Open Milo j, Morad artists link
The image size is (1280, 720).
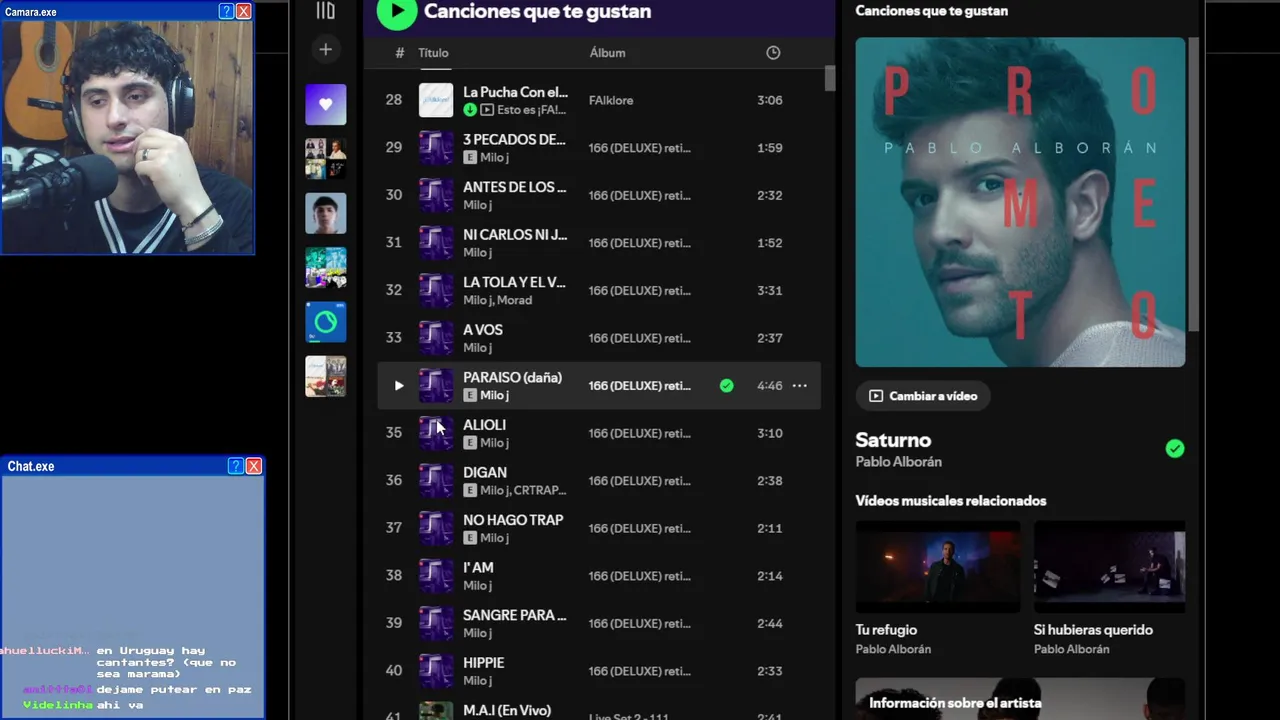[x=497, y=300]
